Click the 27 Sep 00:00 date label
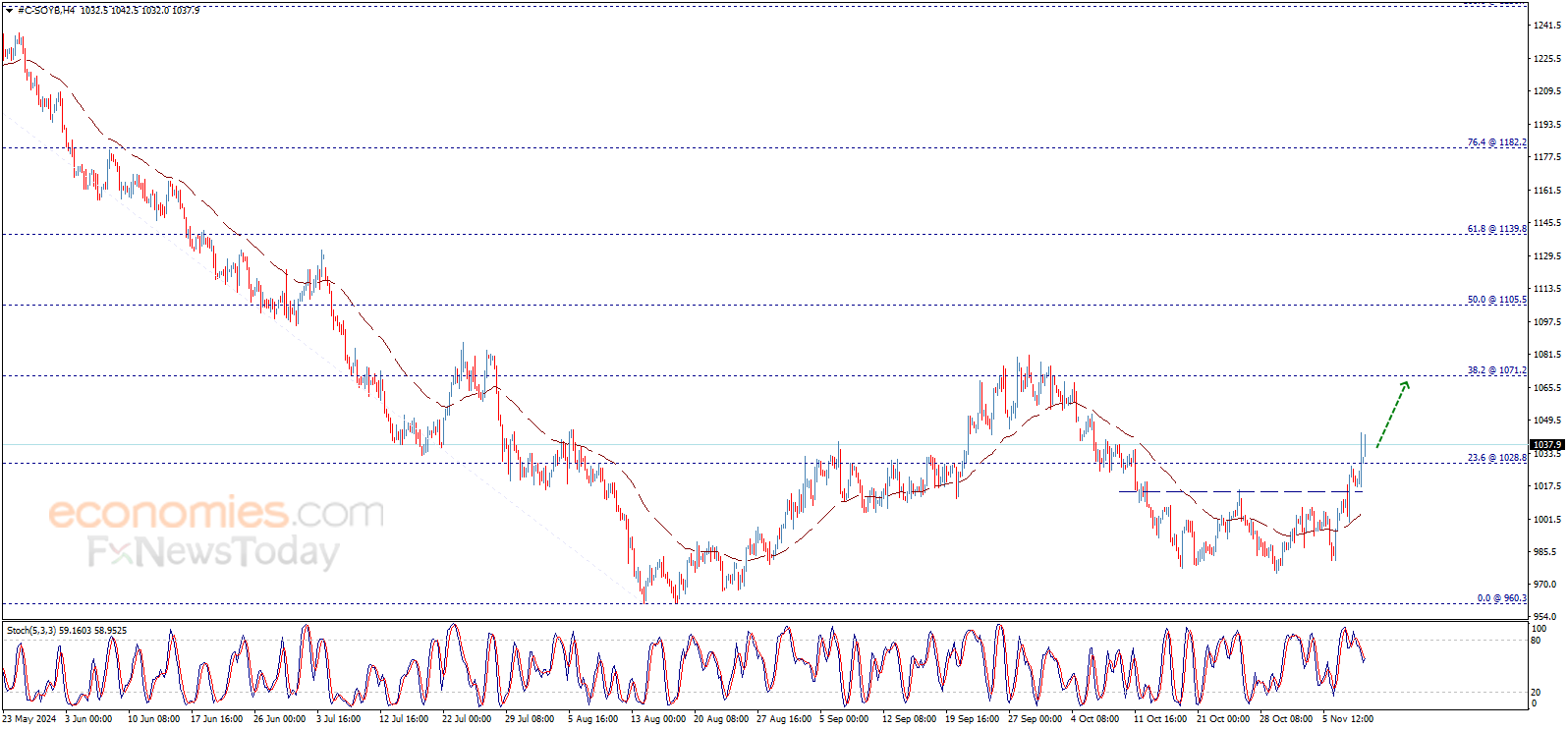The width and height of the screenshot is (1568, 730). click(x=1035, y=719)
